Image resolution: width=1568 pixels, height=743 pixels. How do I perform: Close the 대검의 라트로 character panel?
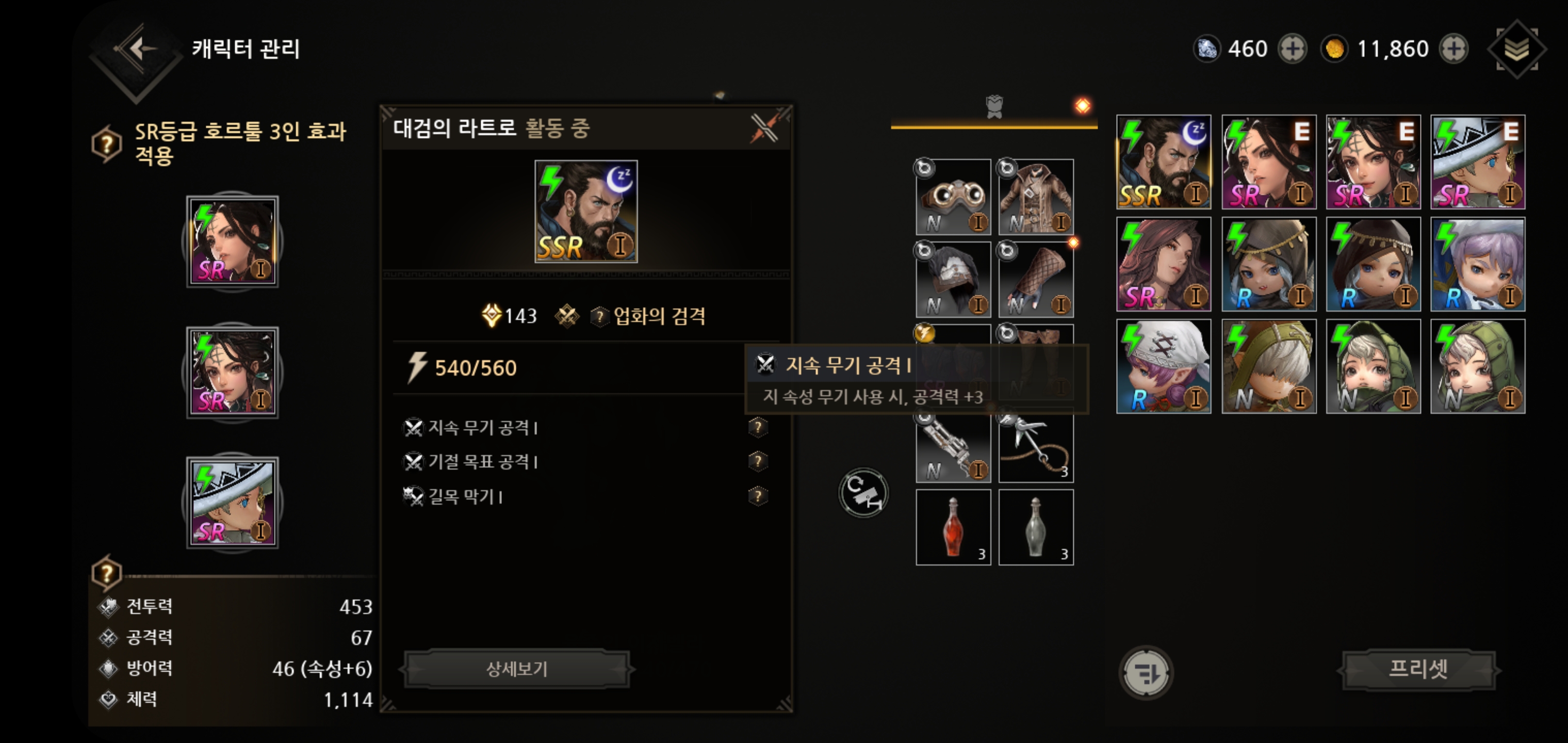764,128
